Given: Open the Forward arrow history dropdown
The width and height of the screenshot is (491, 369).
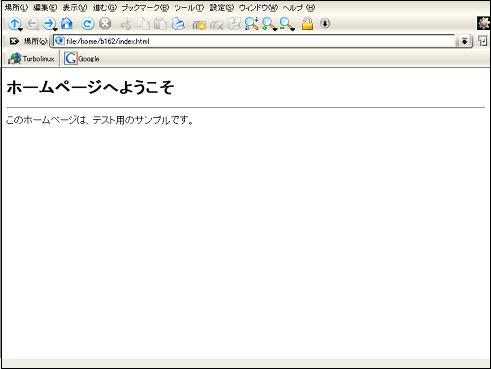Looking at the screenshot, I should tap(55, 30).
